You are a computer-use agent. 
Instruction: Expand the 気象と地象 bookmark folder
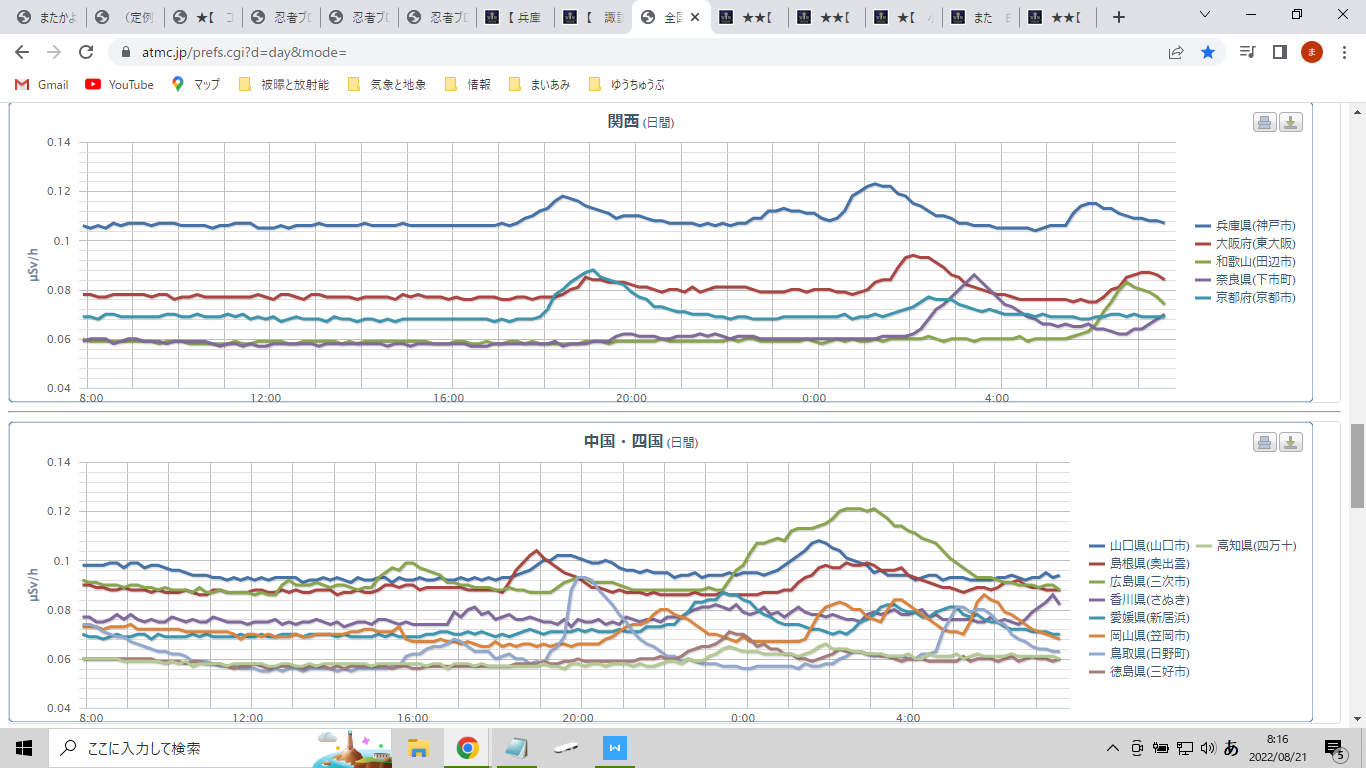pos(386,85)
